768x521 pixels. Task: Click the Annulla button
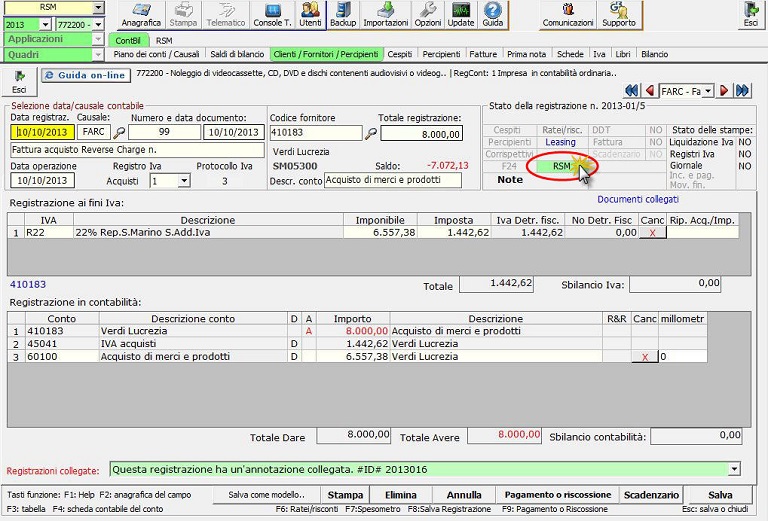tap(464, 495)
